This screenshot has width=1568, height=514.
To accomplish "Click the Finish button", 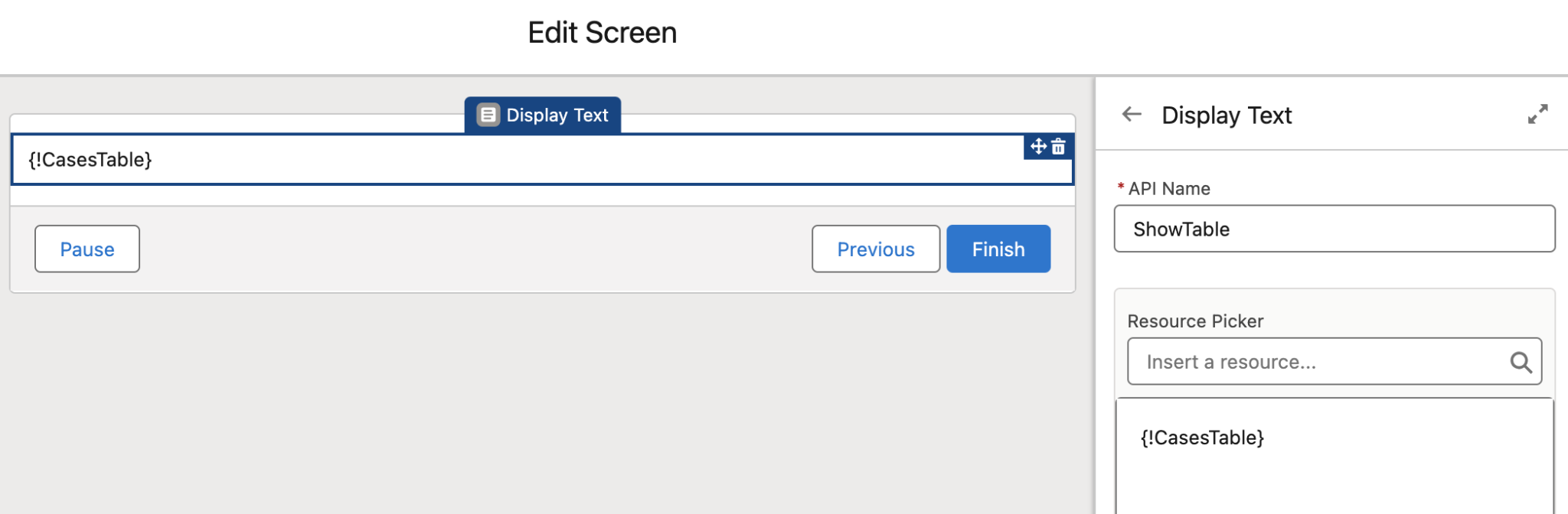I will pos(998,249).
